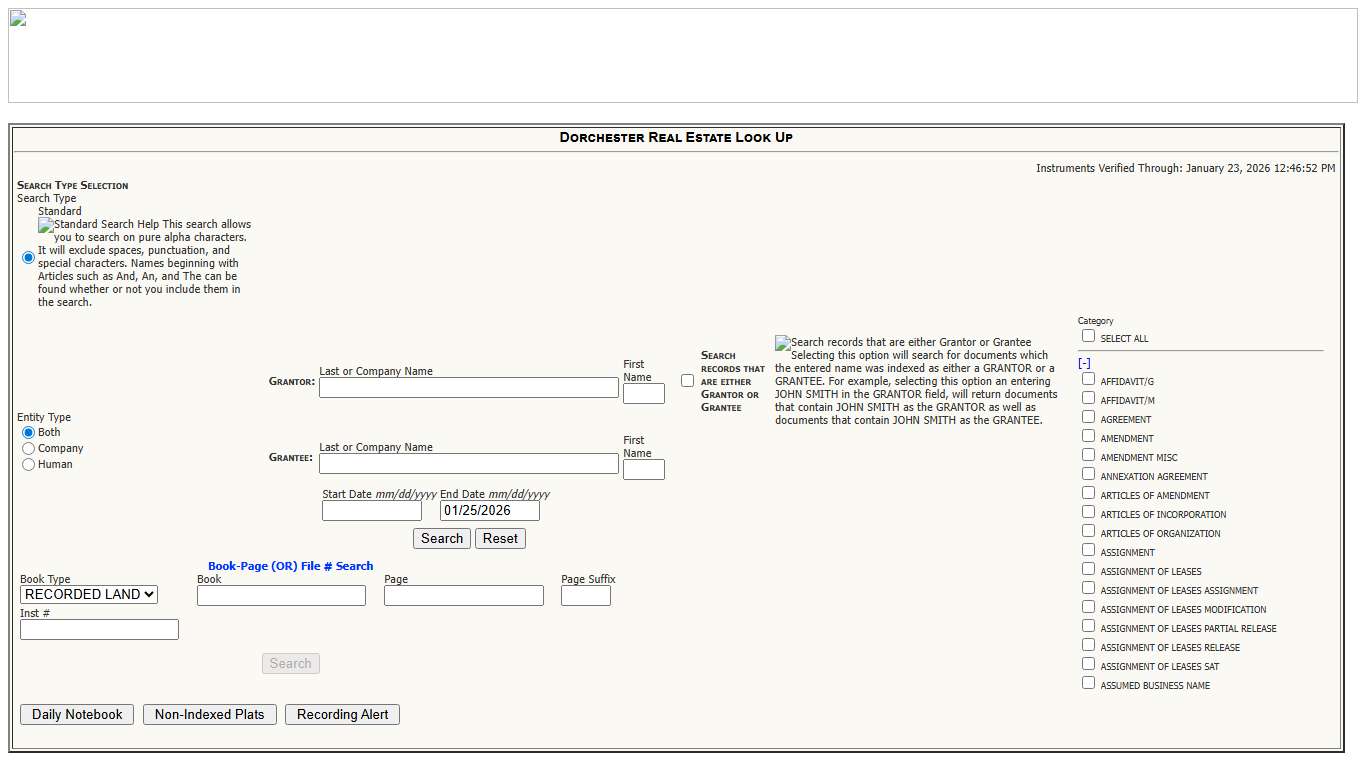Enable searching records as either Grantor or Grantee
The width and height of the screenshot is (1366, 768).
(687, 380)
